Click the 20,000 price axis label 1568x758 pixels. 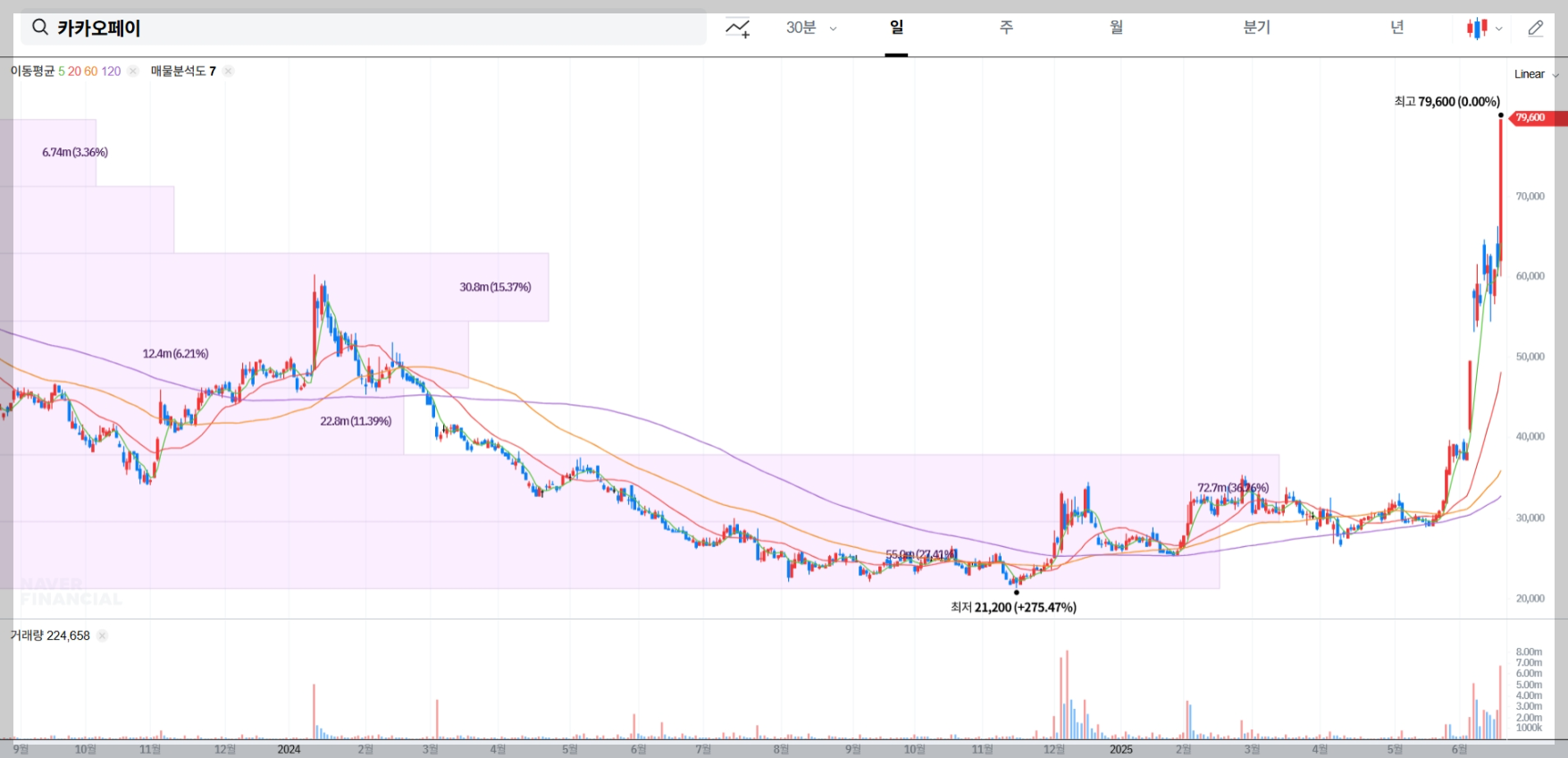pyautogui.click(x=1530, y=598)
